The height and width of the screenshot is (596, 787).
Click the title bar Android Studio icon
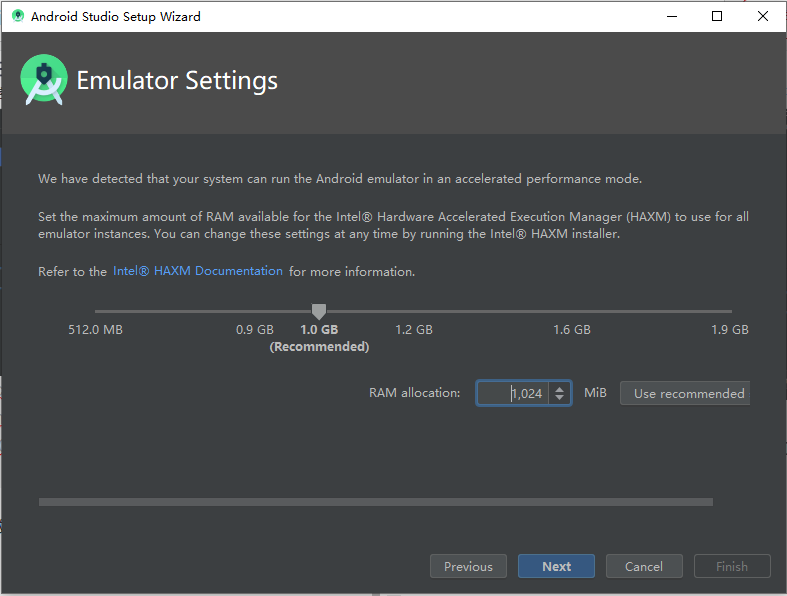18,16
